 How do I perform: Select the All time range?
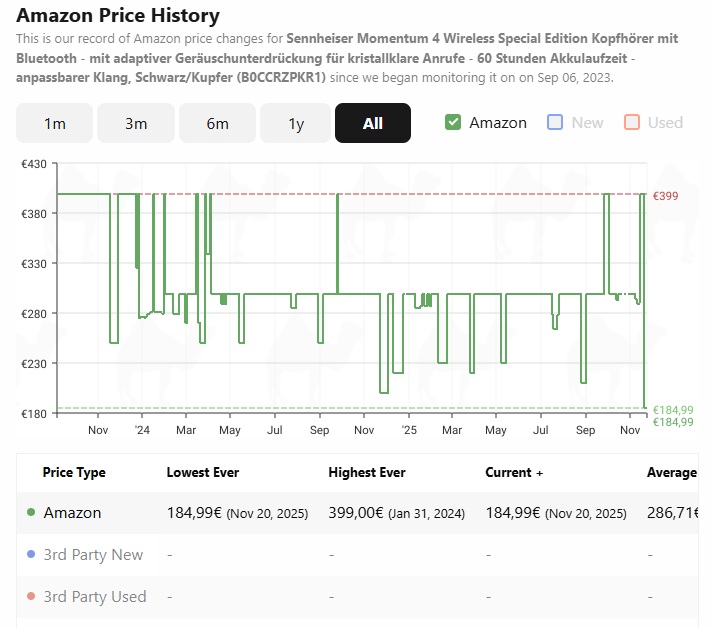coord(373,123)
